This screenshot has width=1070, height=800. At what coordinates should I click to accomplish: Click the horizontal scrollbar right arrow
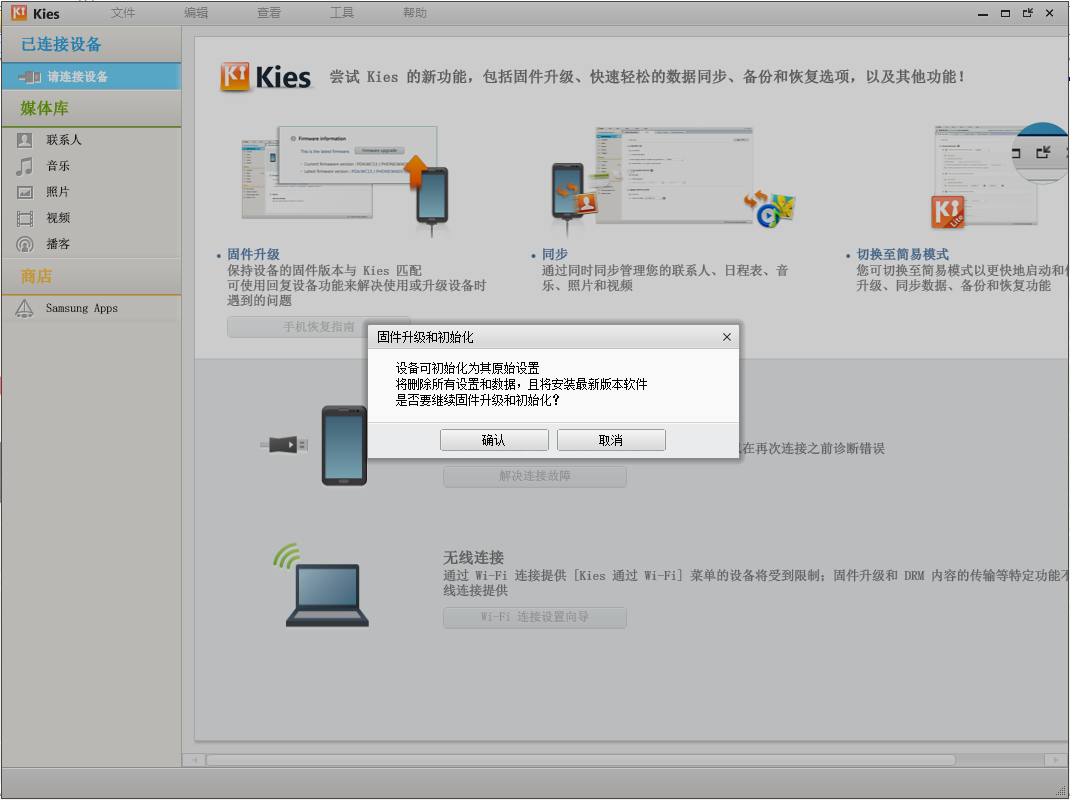coord(1056,760)
